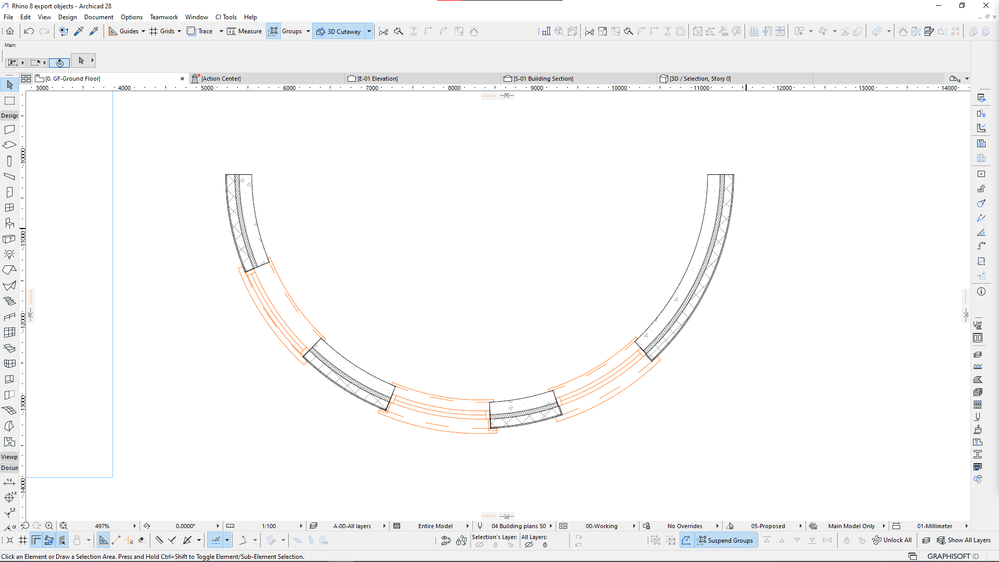Toggle the Trace reference button

tap(199, 31)
